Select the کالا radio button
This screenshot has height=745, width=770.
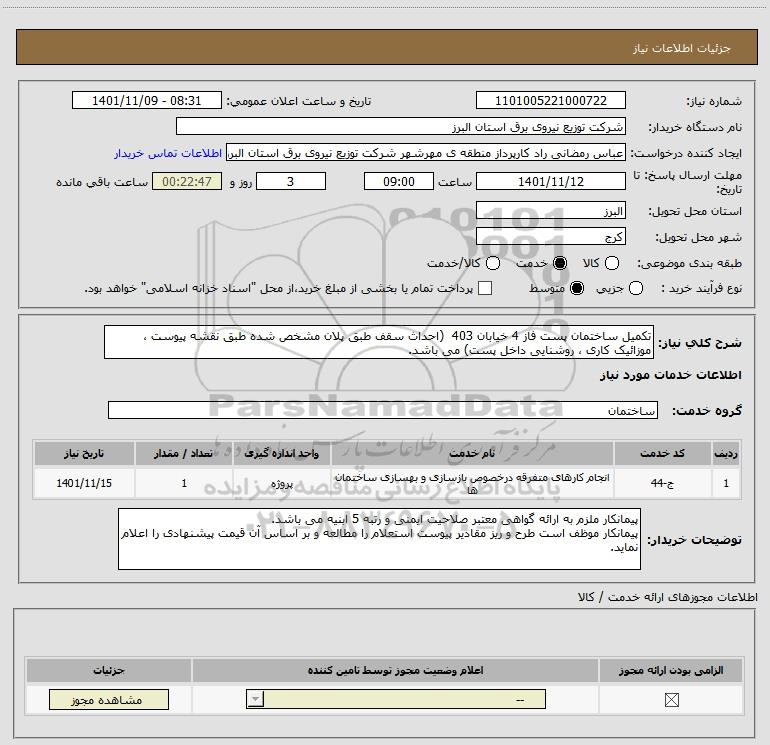point(612,263)
